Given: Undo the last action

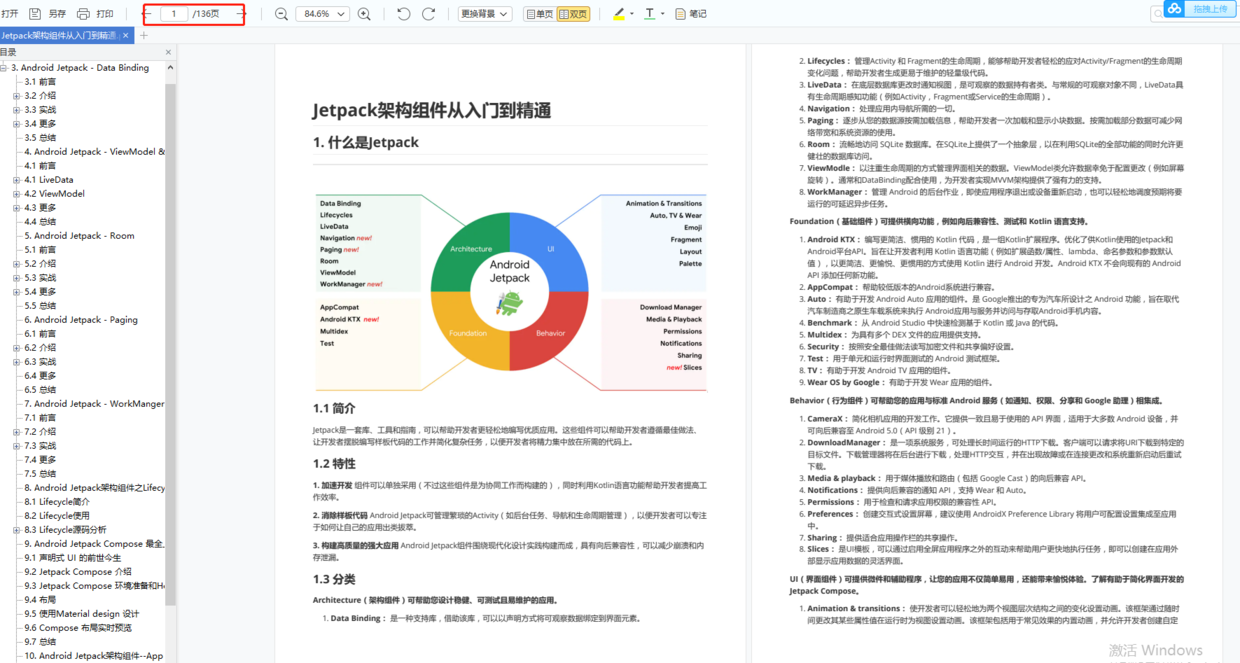Looking at the screenshot, I should pyautogui.click(x=403, y=14).
